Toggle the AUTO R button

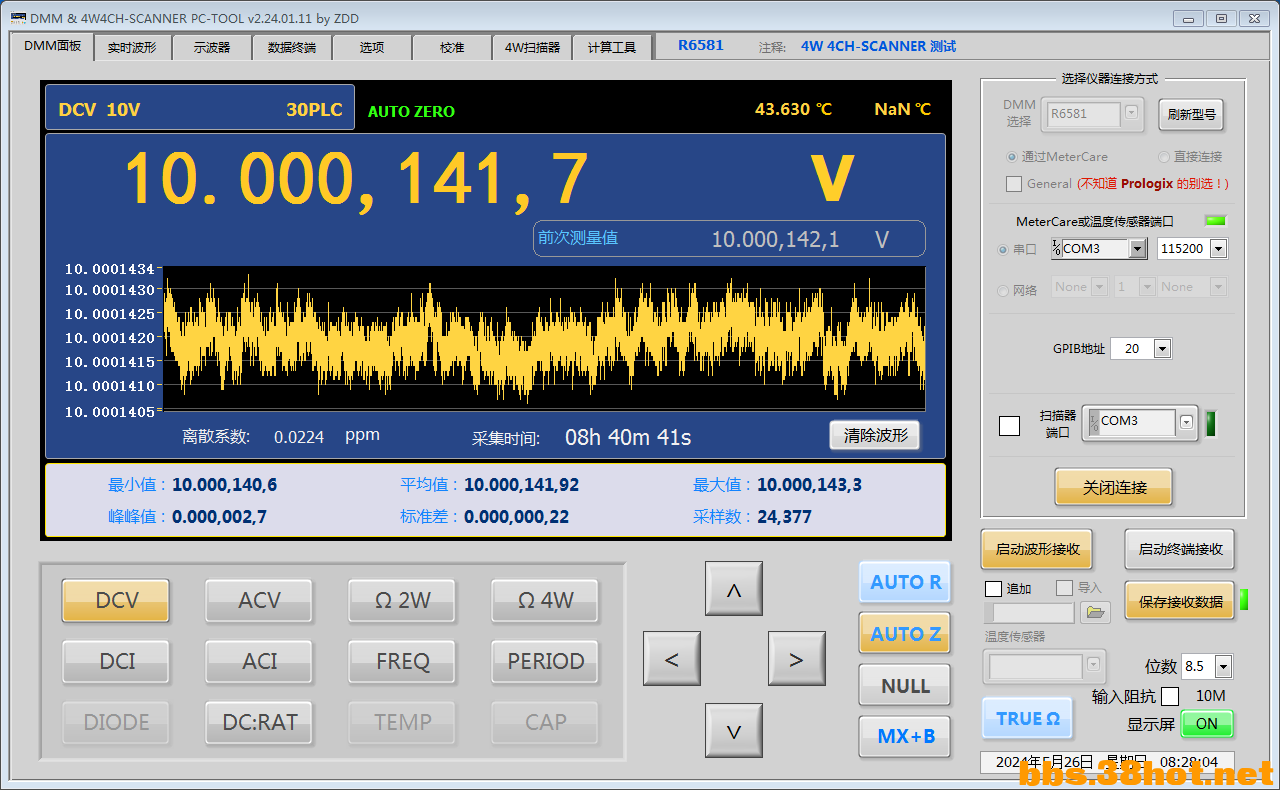905,582
